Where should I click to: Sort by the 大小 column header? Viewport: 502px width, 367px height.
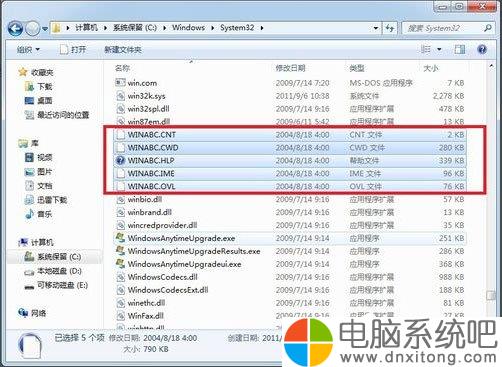(x=431, y=68)
